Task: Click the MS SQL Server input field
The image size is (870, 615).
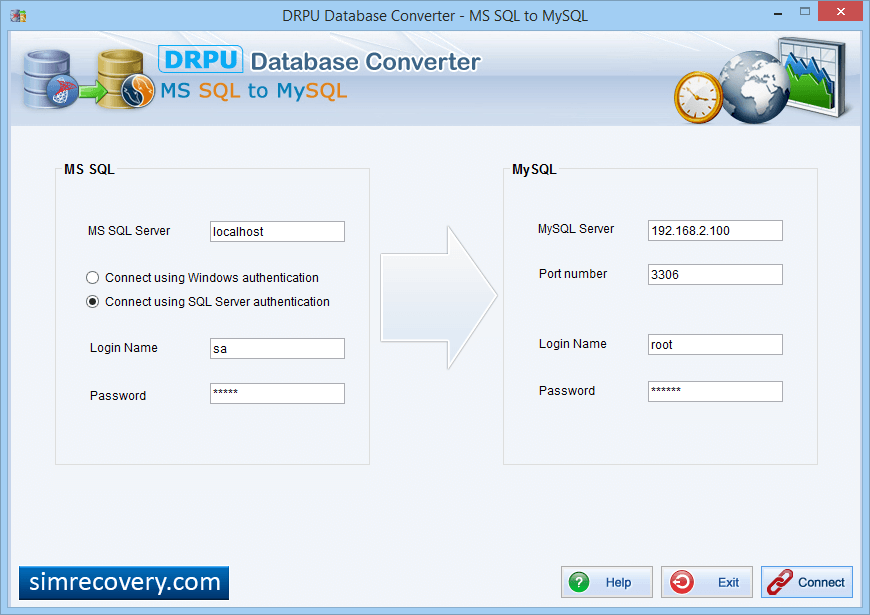Action: click(x=277, y=231)
